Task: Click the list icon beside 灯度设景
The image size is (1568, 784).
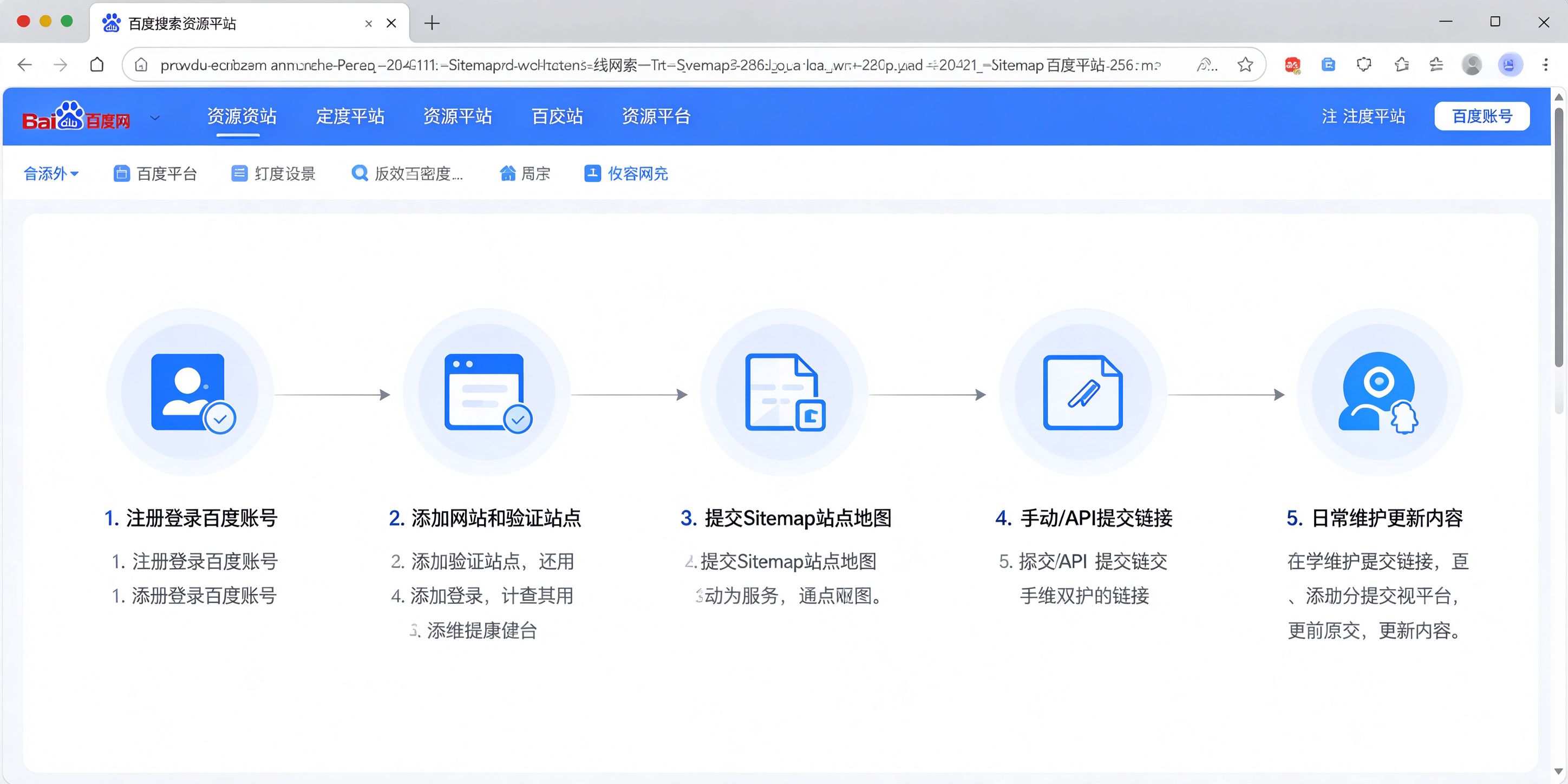Action: coord(240,173)
